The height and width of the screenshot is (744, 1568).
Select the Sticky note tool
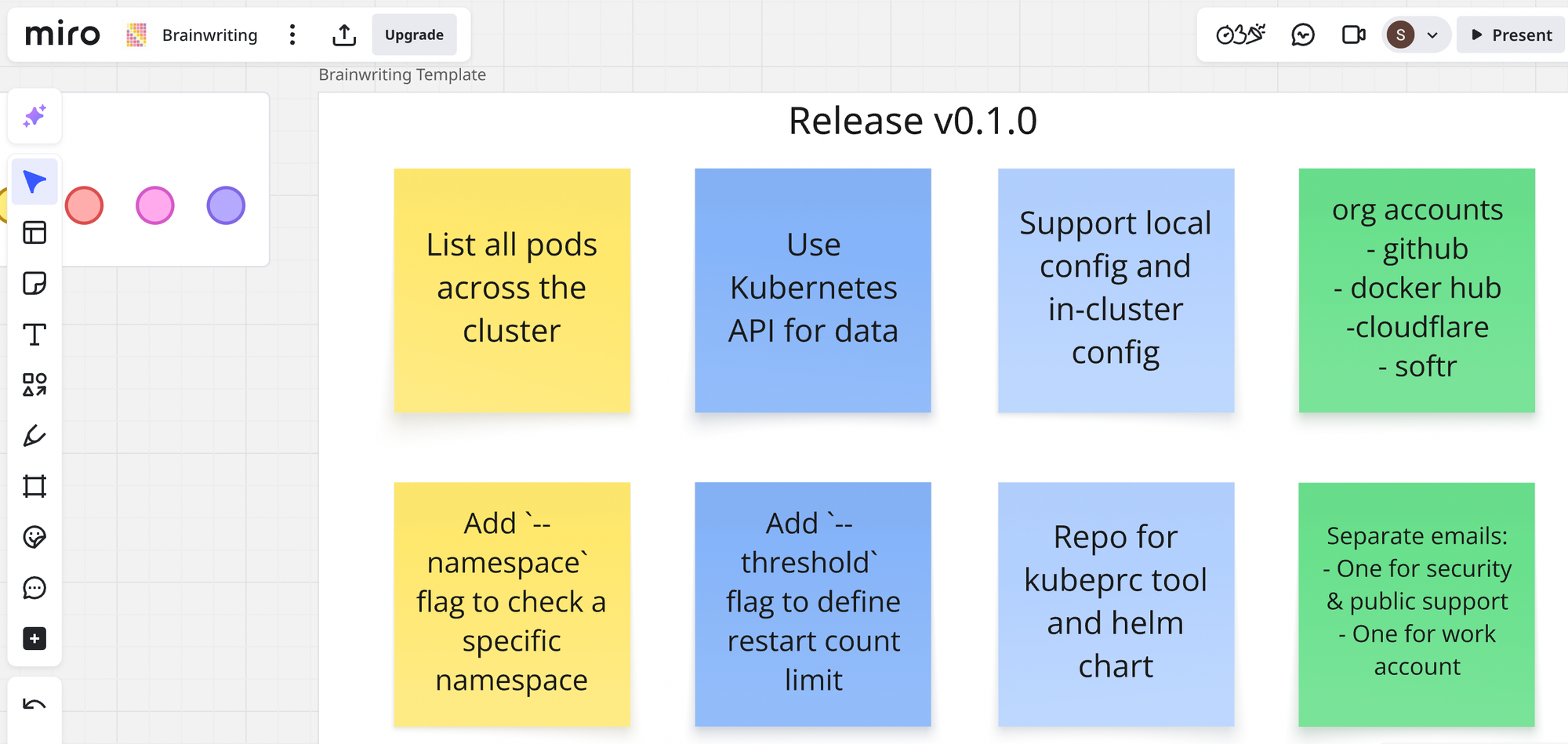click(34, 283)
